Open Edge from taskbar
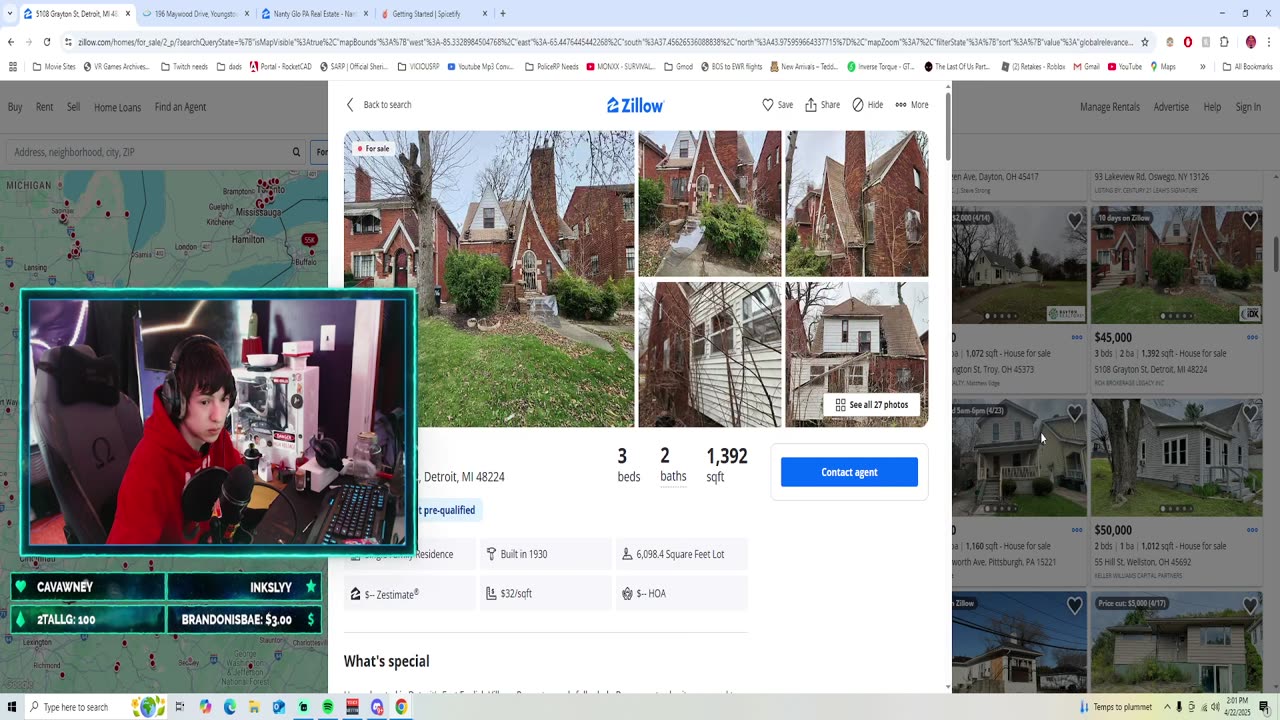The height and width of the screenshot is (720, 1280). coord(230,707)
